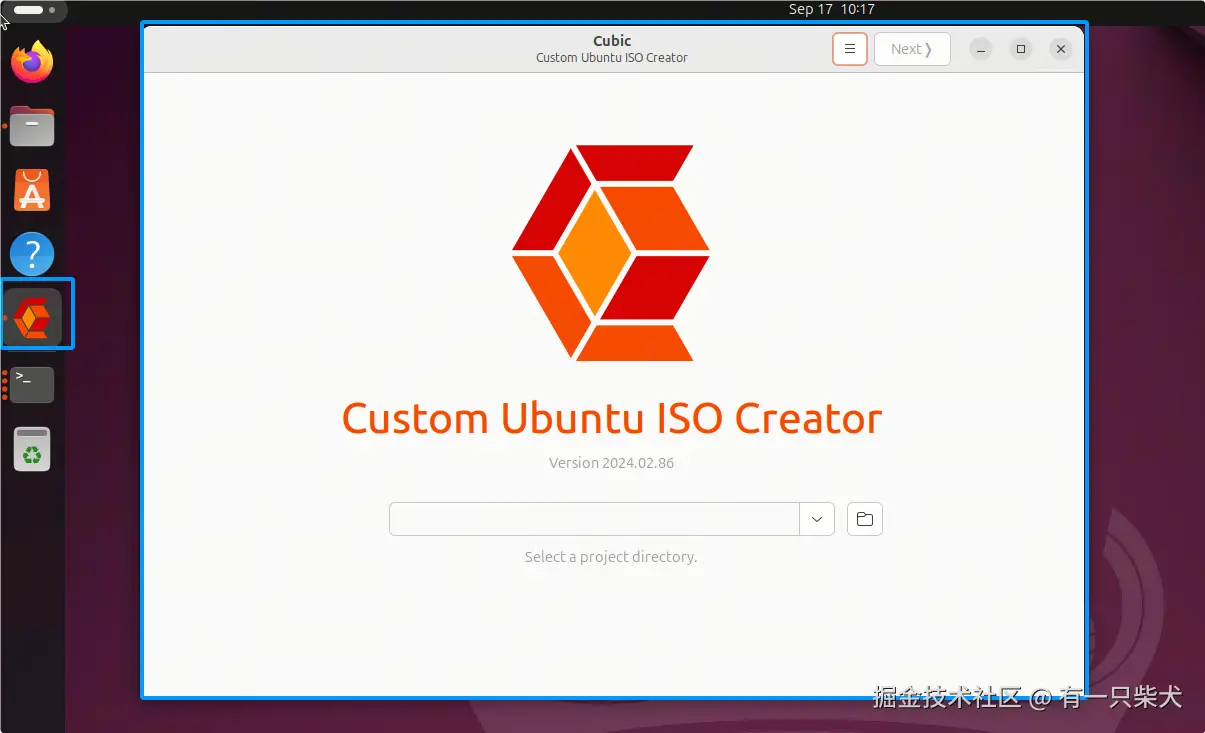This screenshot has width=1205, height=733.
Task: Open Ubuntu App Center from dock
Action: (x=32, y=190)
